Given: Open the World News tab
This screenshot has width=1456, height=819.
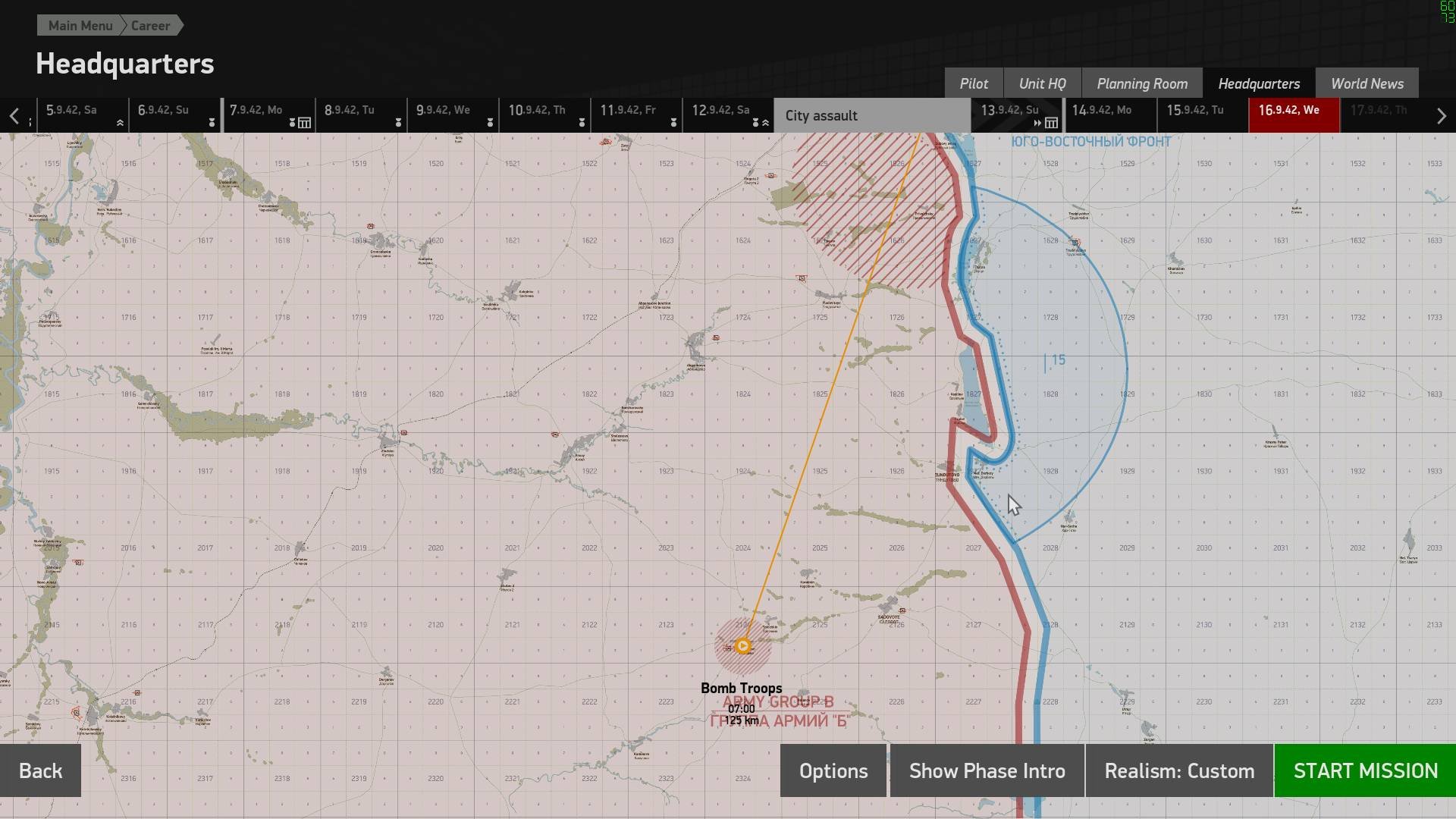Looking at the screenshot, I should pyautogui.click(x=1367, y=83).
